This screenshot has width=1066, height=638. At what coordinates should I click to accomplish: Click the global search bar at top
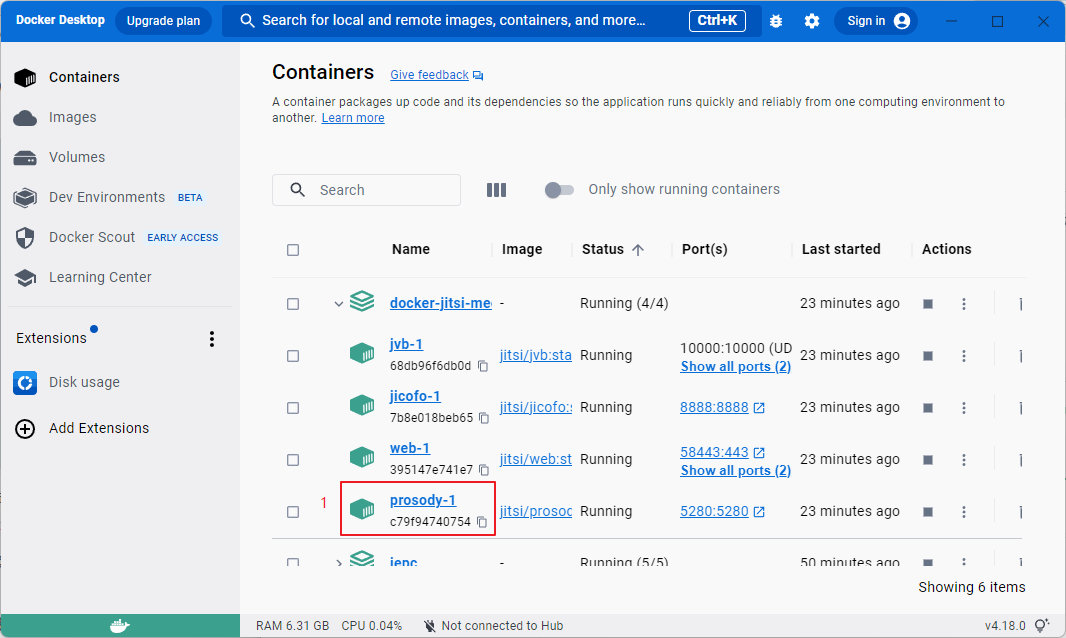click(x=492, y=21)
